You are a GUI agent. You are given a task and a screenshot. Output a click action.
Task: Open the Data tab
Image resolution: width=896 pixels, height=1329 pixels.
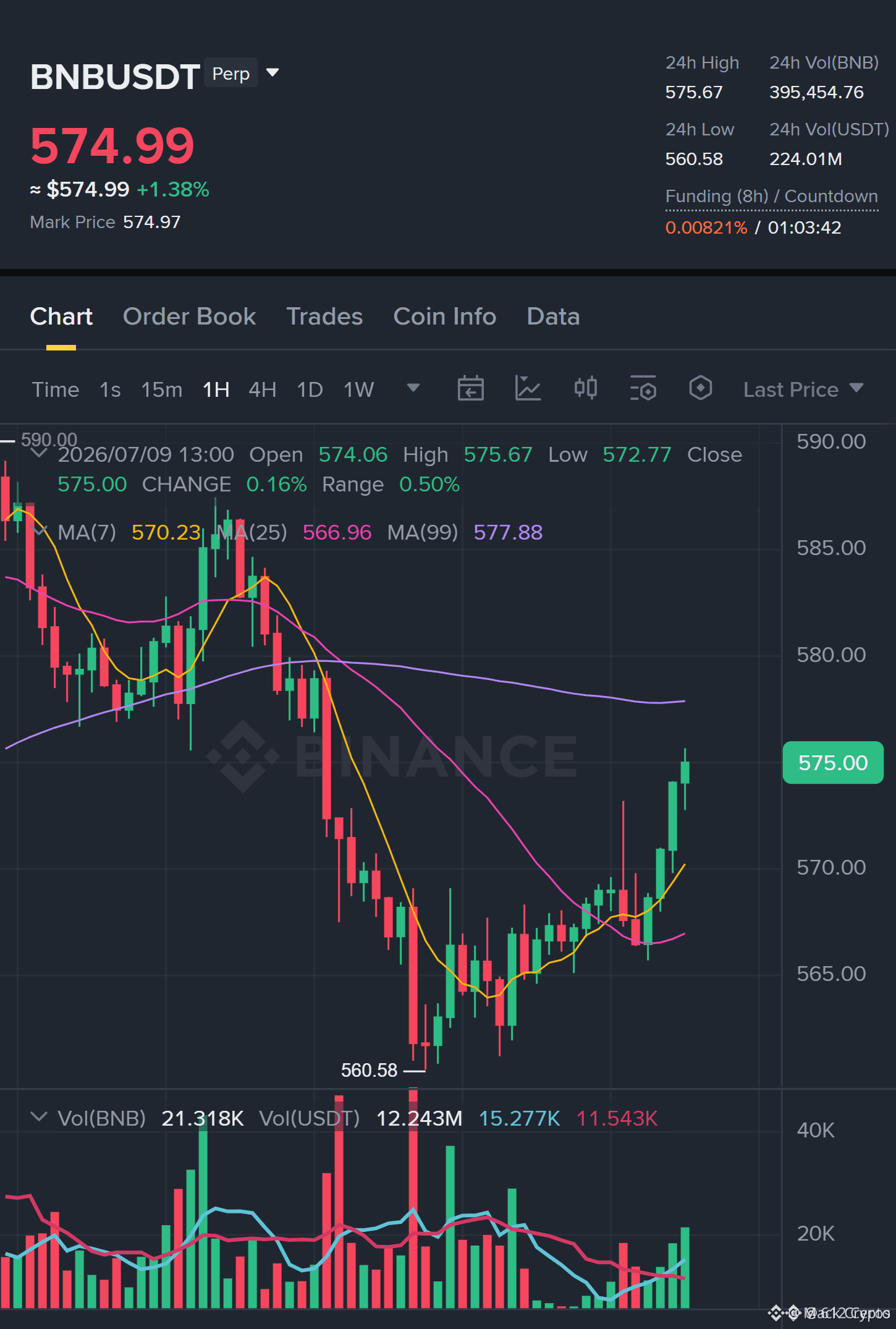(553, 316)
